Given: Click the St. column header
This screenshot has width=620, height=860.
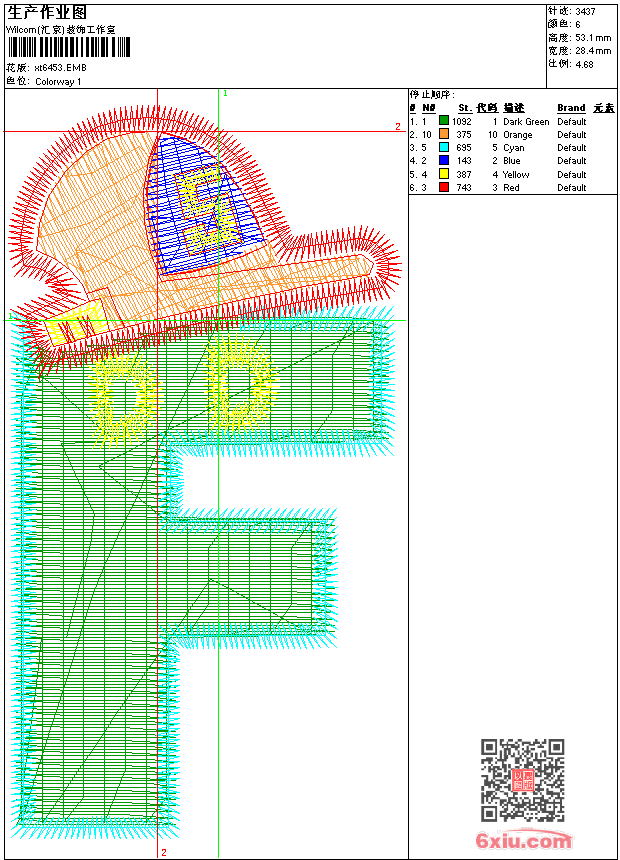Looking at the screenshot, I should [x=465, y=108].
